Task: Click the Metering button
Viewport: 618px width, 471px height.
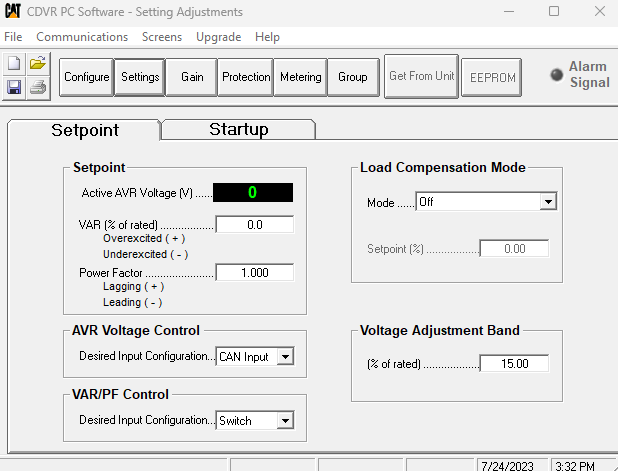Action: click(300, 77)
